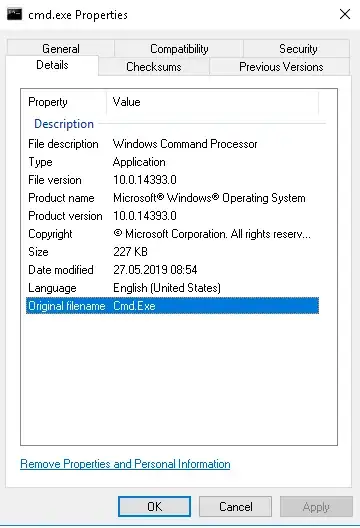The image size is (360, 528).
Task: Click the Value column header
Action: coord(212,102)
